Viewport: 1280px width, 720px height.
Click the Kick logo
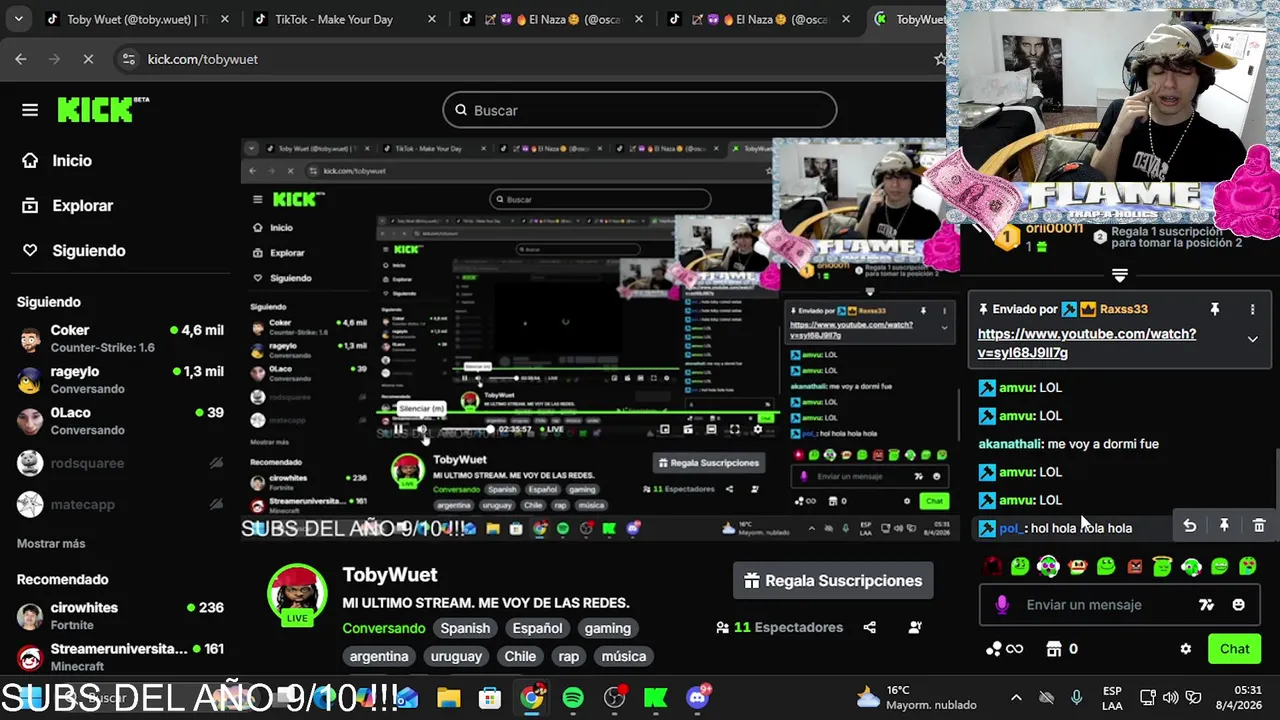[x=103, y=109]
